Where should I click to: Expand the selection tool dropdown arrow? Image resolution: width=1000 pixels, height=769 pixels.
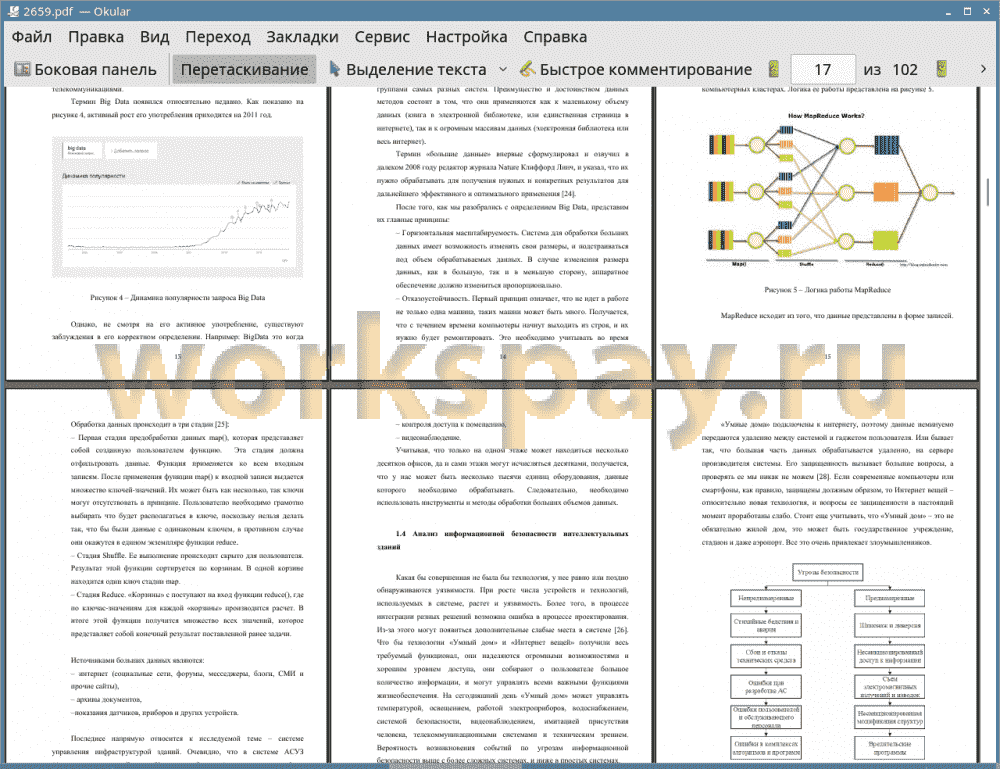[x=503, y=69]
